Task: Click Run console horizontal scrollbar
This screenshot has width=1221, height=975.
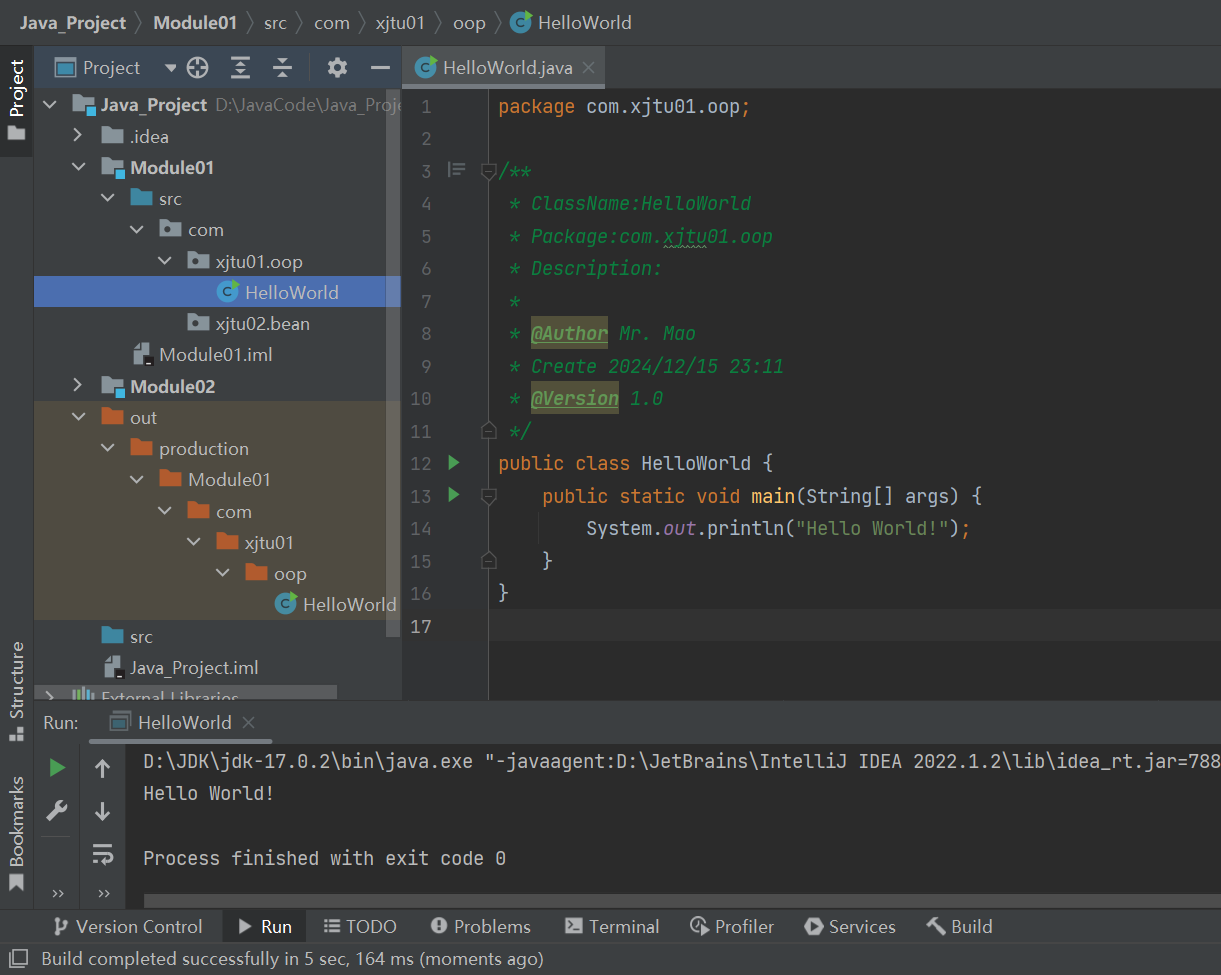Action: (682, 901)
